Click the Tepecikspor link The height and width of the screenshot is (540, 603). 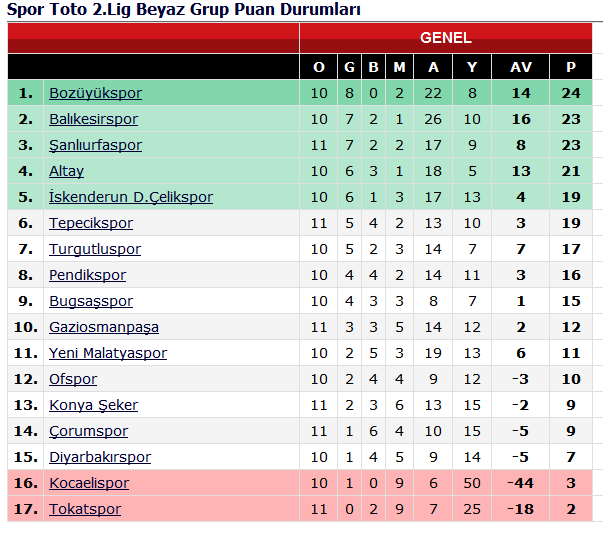[90, 223]
